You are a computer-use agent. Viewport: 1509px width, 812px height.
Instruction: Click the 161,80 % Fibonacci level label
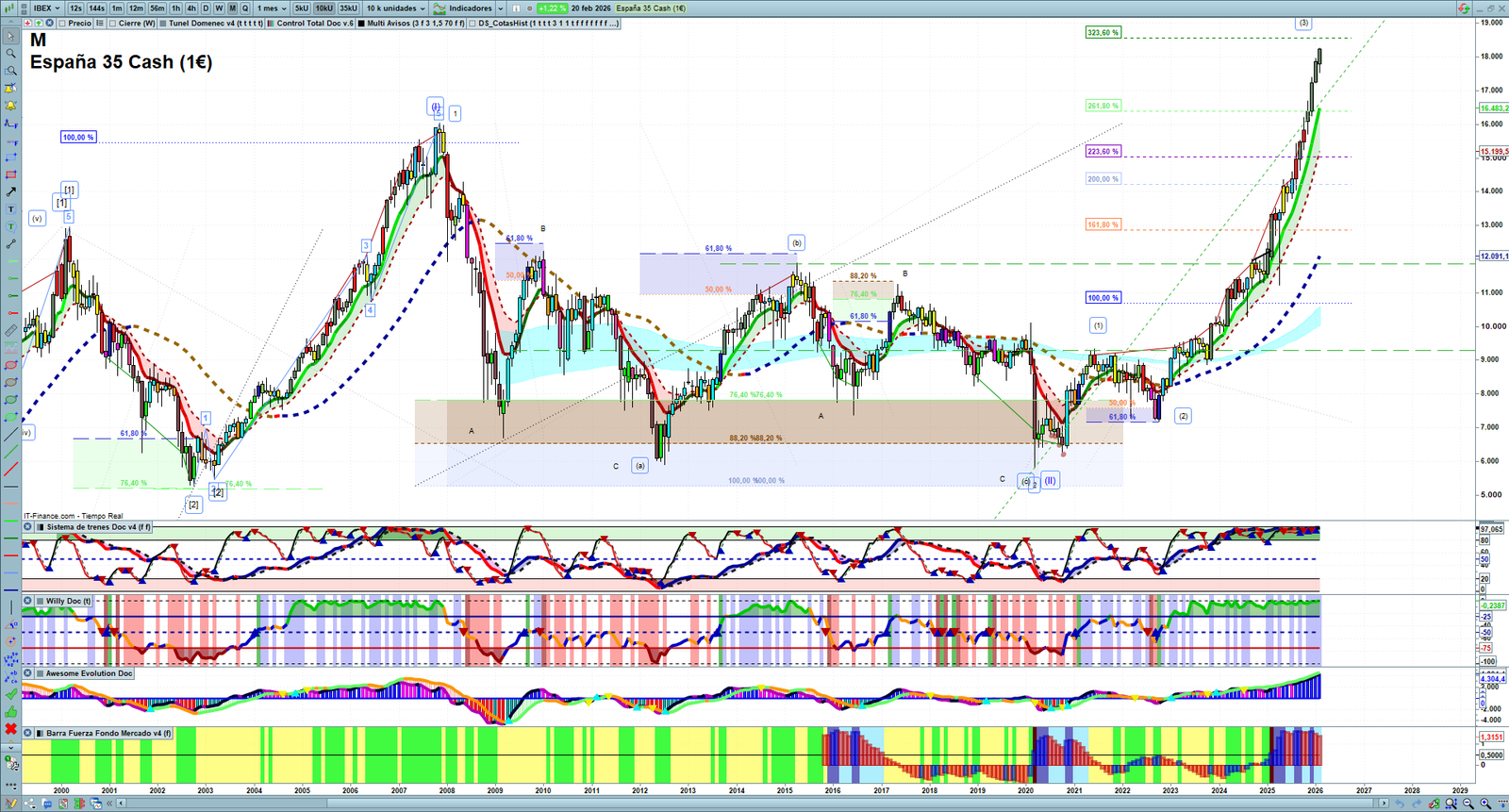1103,225
